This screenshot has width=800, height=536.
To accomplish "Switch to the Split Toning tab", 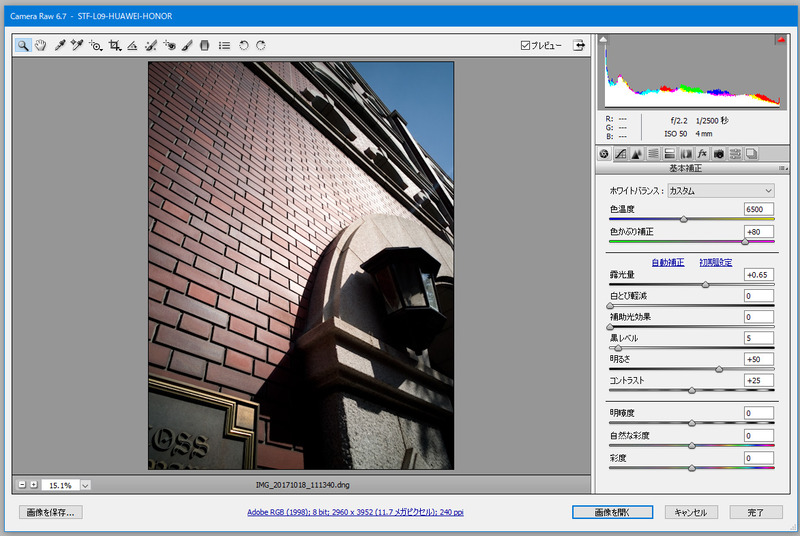I will coord(669,154).
